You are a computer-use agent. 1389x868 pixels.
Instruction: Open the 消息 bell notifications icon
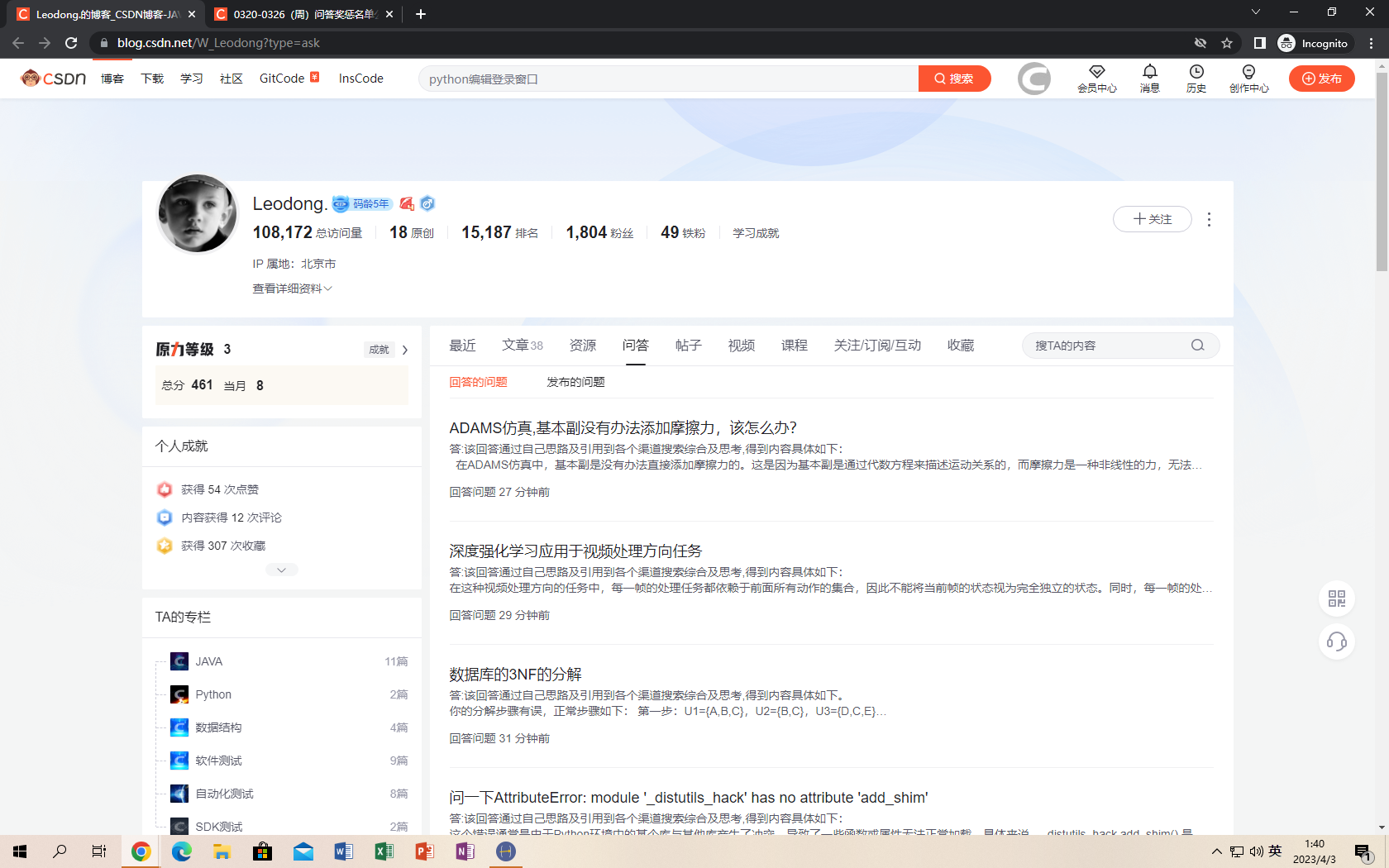click(x=1150, y=72)
